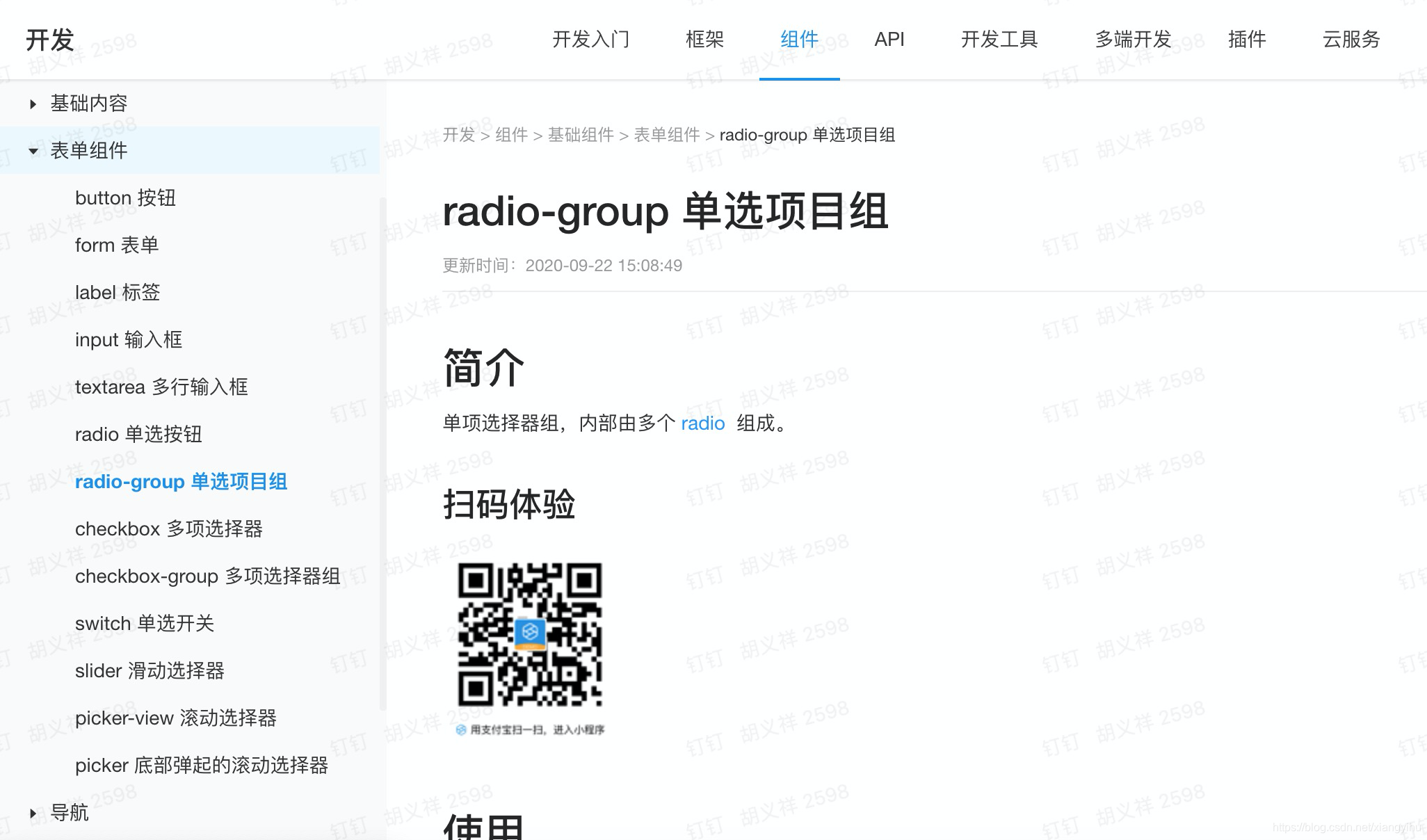Image resolution: width=1427 pixels, height=840 pixels.
Task: Click the Alipay mini program QR code
Action: 530,634
